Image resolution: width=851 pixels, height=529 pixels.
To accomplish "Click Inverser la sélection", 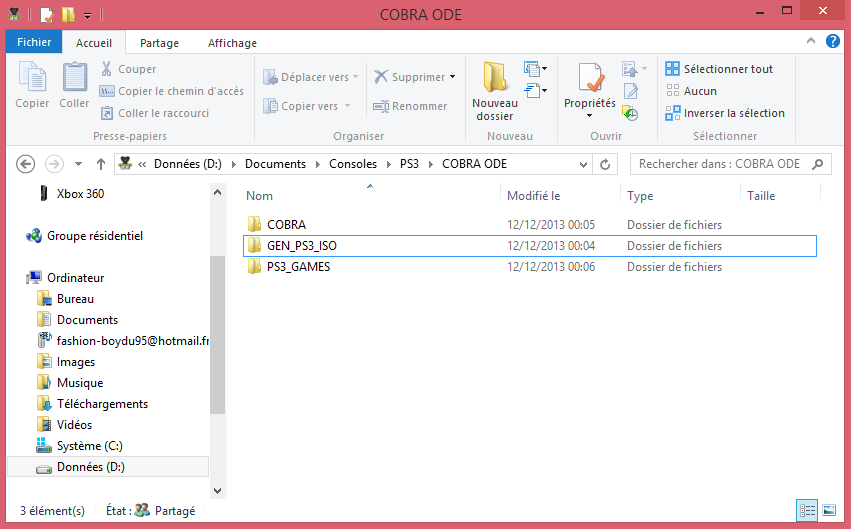I will 725,113.
